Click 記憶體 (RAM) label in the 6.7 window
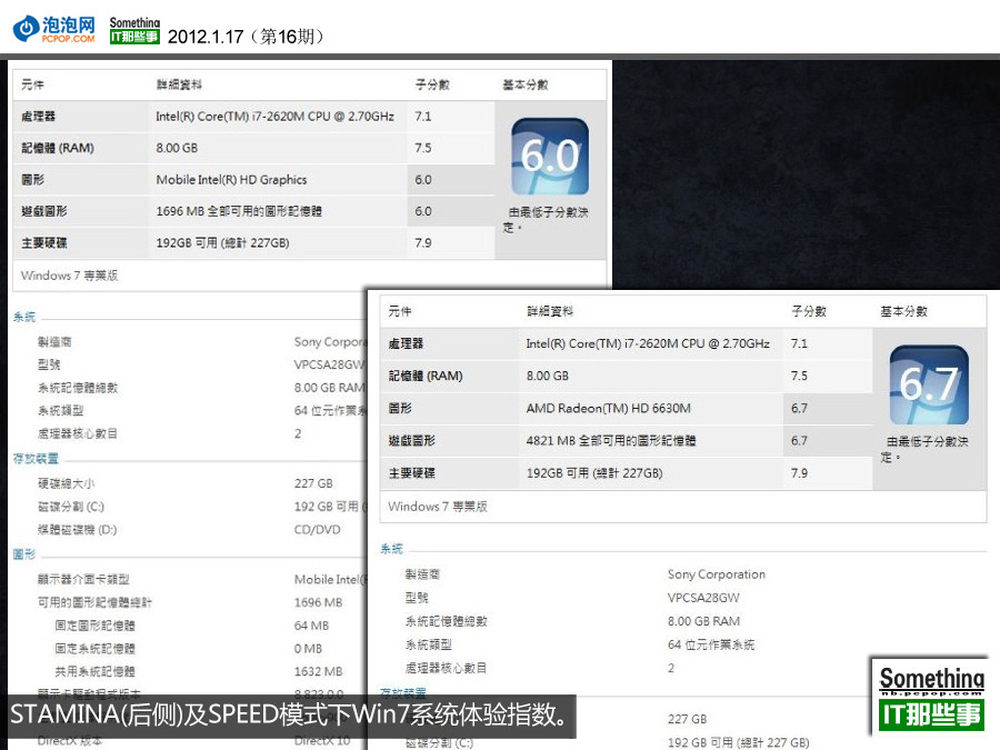The image size is (1000, 750). point(425,376)
